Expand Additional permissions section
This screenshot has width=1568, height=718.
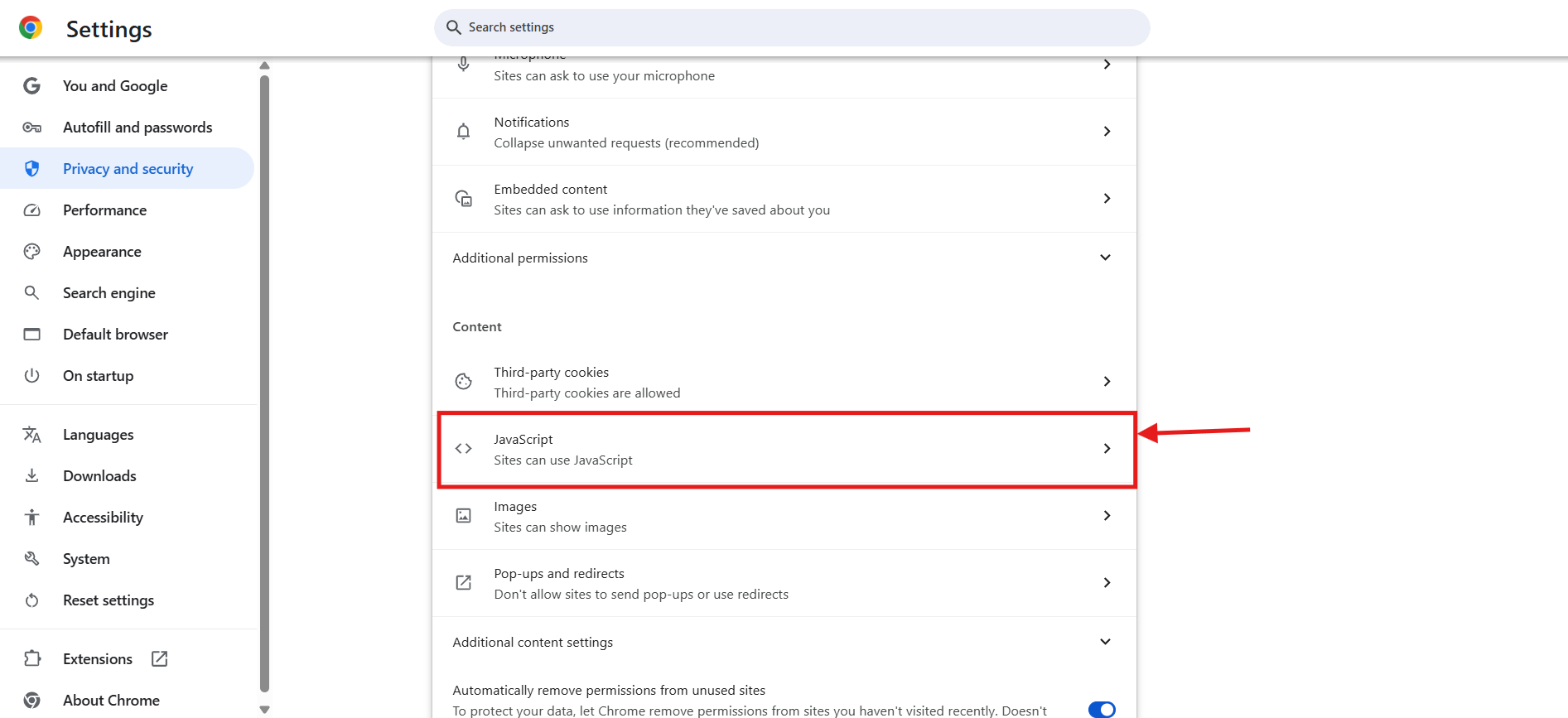click(1105, 257)
